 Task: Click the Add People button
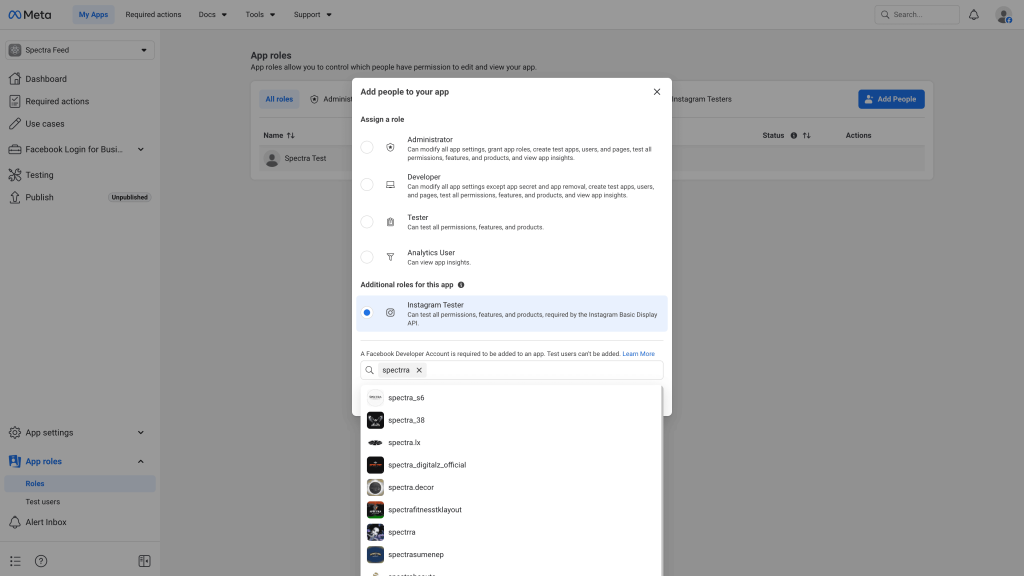(891, 99)
